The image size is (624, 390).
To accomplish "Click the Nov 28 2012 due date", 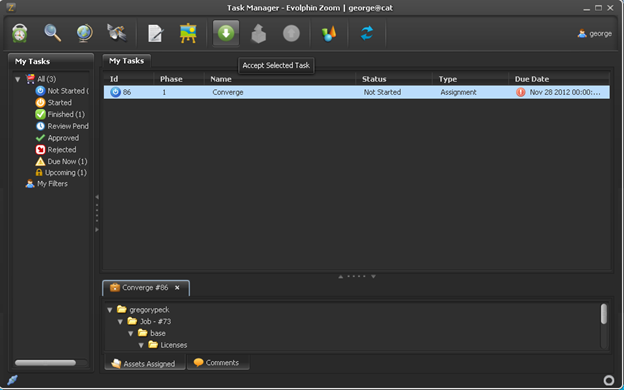I will 565,92.
